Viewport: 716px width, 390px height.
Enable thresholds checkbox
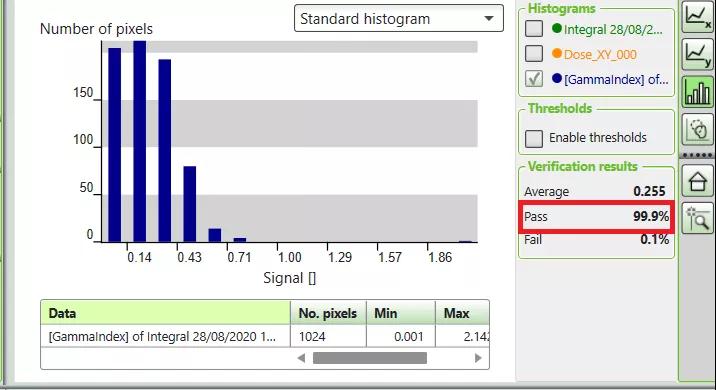[534, 138]
